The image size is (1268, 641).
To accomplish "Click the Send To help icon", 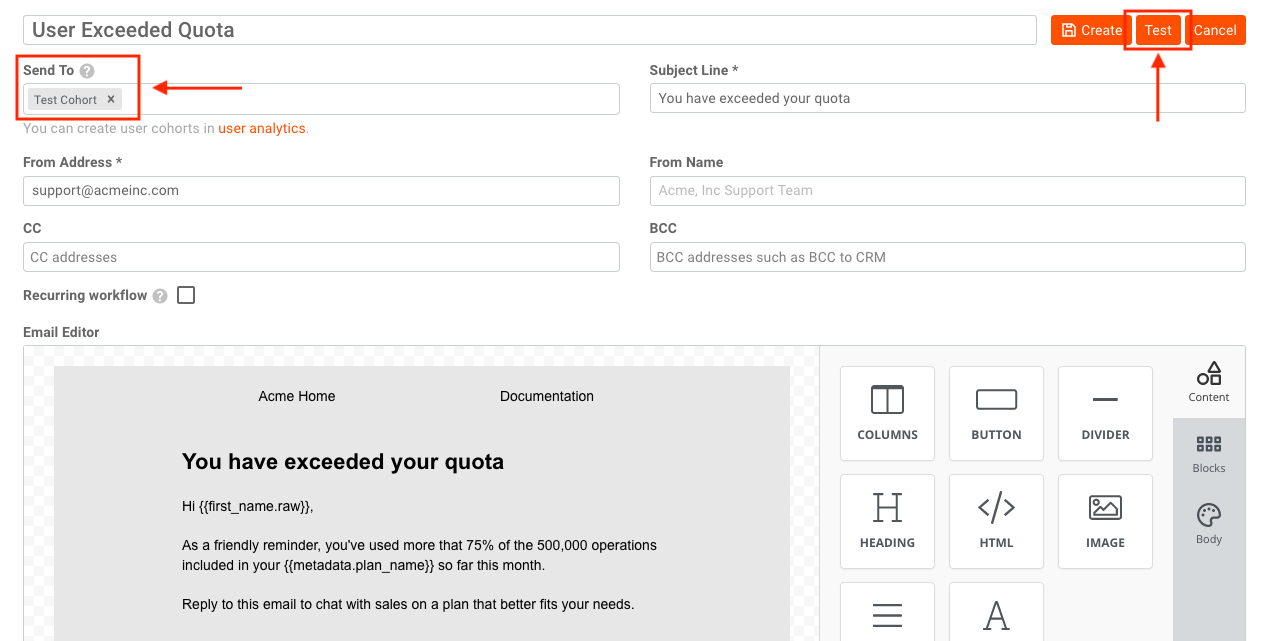I will (x=87, y=71).
